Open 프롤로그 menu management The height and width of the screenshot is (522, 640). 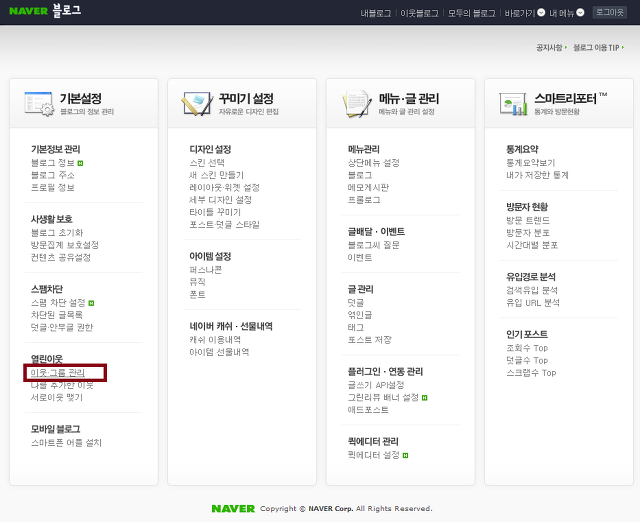(x=364, y=200)
